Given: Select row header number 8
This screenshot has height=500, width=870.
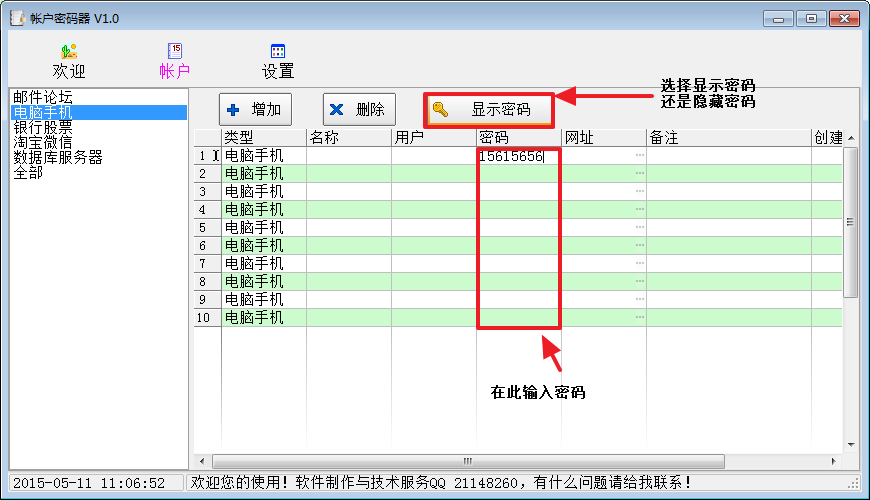Looking at the screenshot, I should (x=208, y=282).
